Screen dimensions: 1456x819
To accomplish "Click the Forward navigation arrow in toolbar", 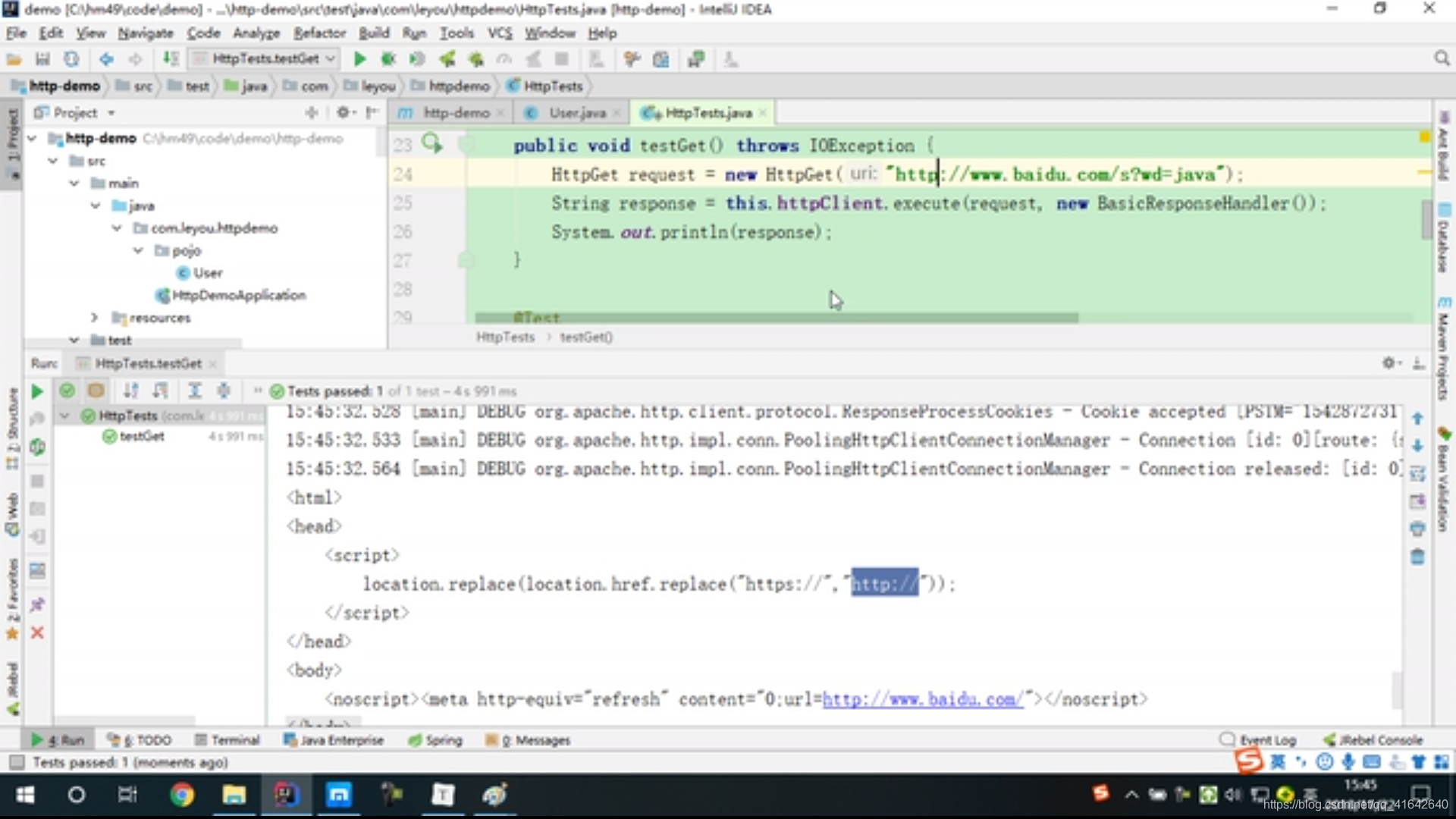I will [x=135, y=59].
